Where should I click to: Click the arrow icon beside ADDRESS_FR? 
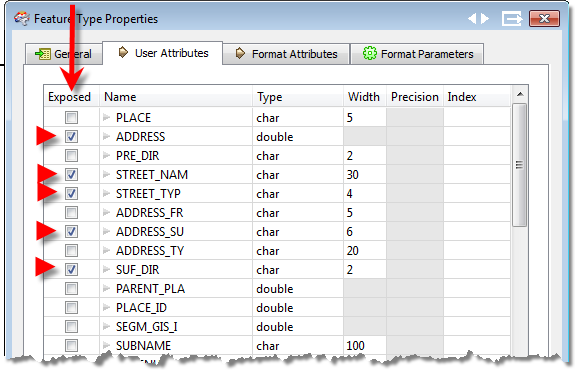107,213
